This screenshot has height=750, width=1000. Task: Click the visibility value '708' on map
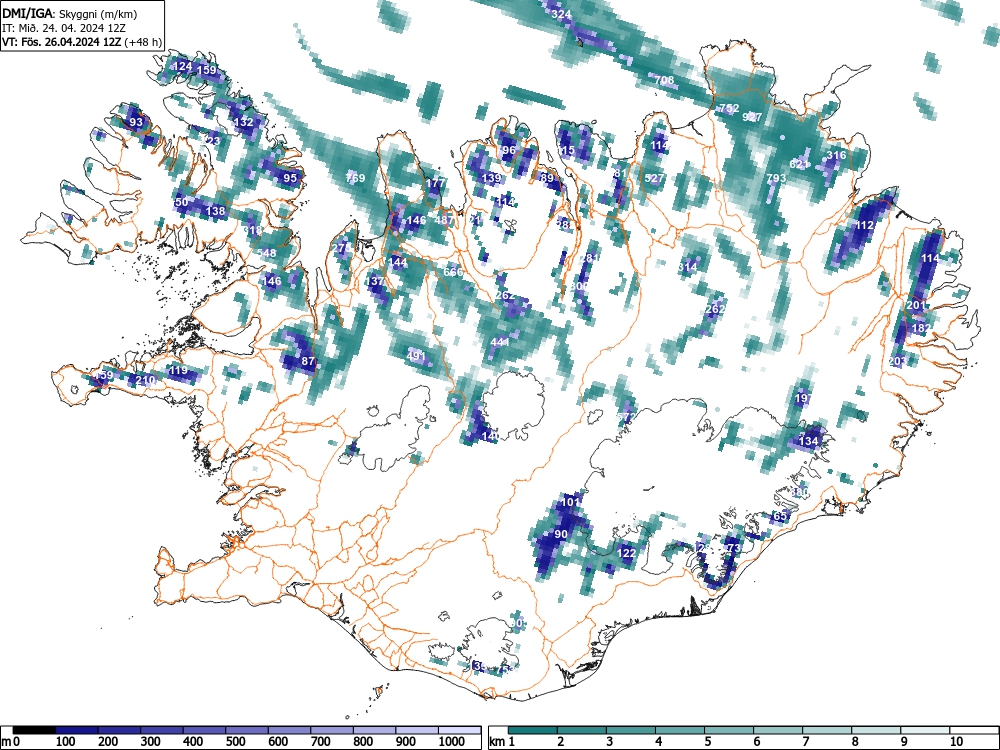[x=664, y=80]
